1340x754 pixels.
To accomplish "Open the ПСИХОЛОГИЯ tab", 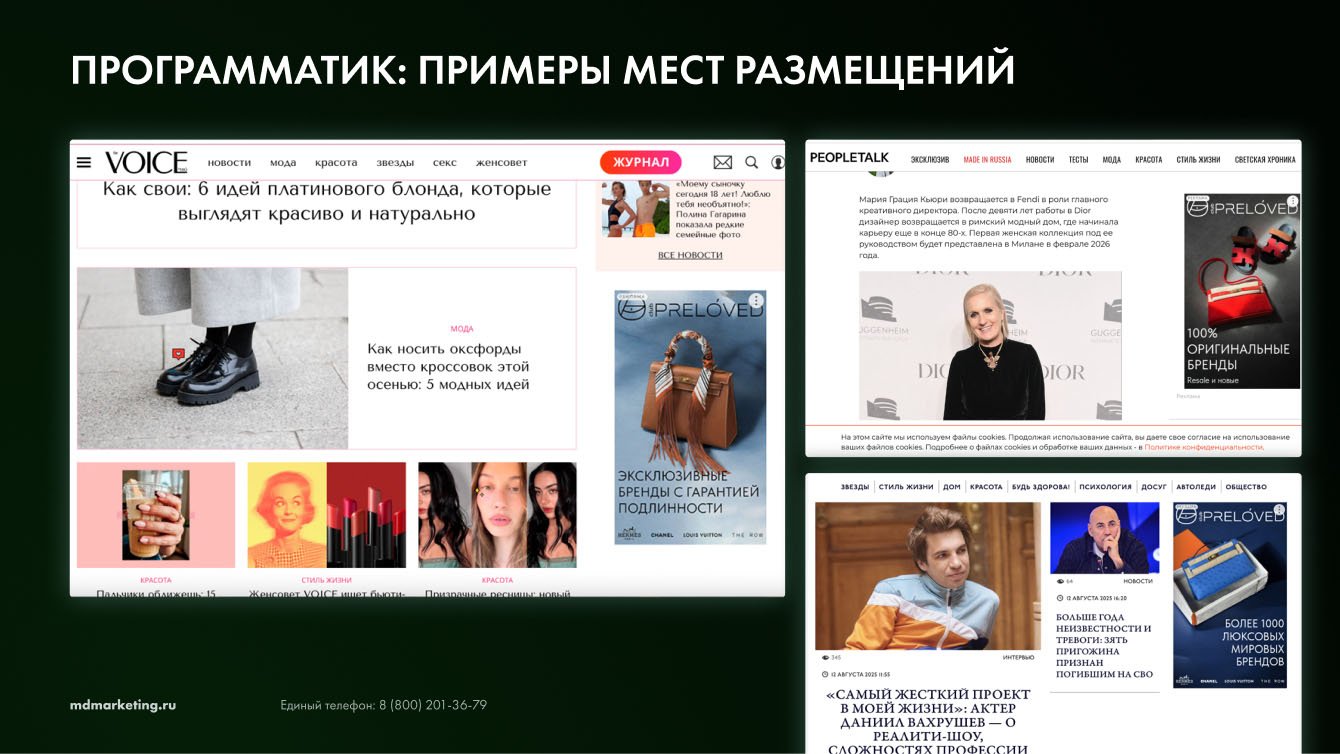I will pyautogui.click(x=1105, y=487).
